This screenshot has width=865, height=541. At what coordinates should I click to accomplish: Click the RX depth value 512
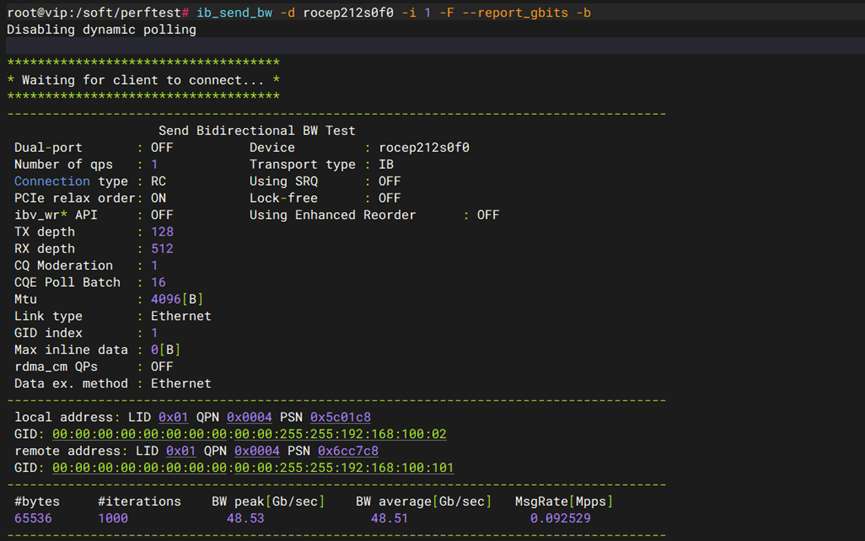162,249
